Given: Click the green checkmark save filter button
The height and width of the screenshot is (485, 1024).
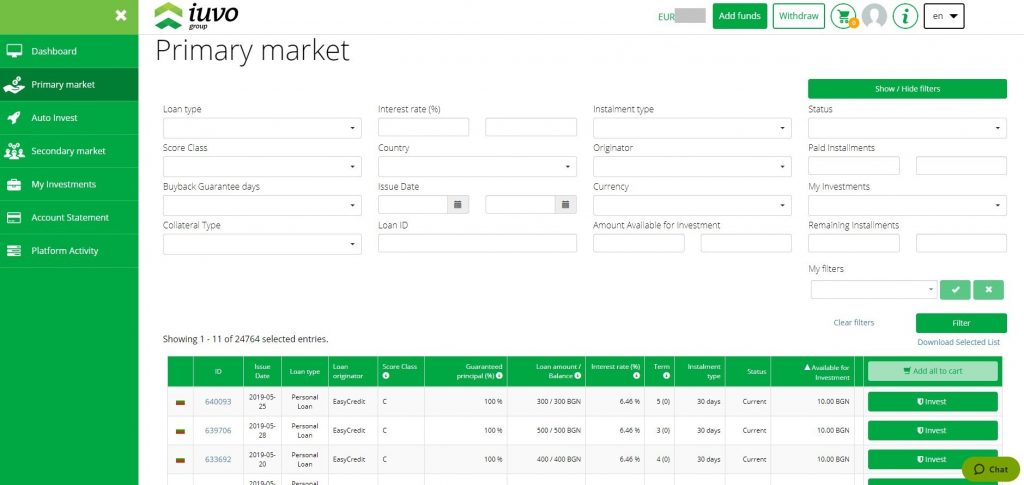Looking at the screenshot, I should click(955, 289).
